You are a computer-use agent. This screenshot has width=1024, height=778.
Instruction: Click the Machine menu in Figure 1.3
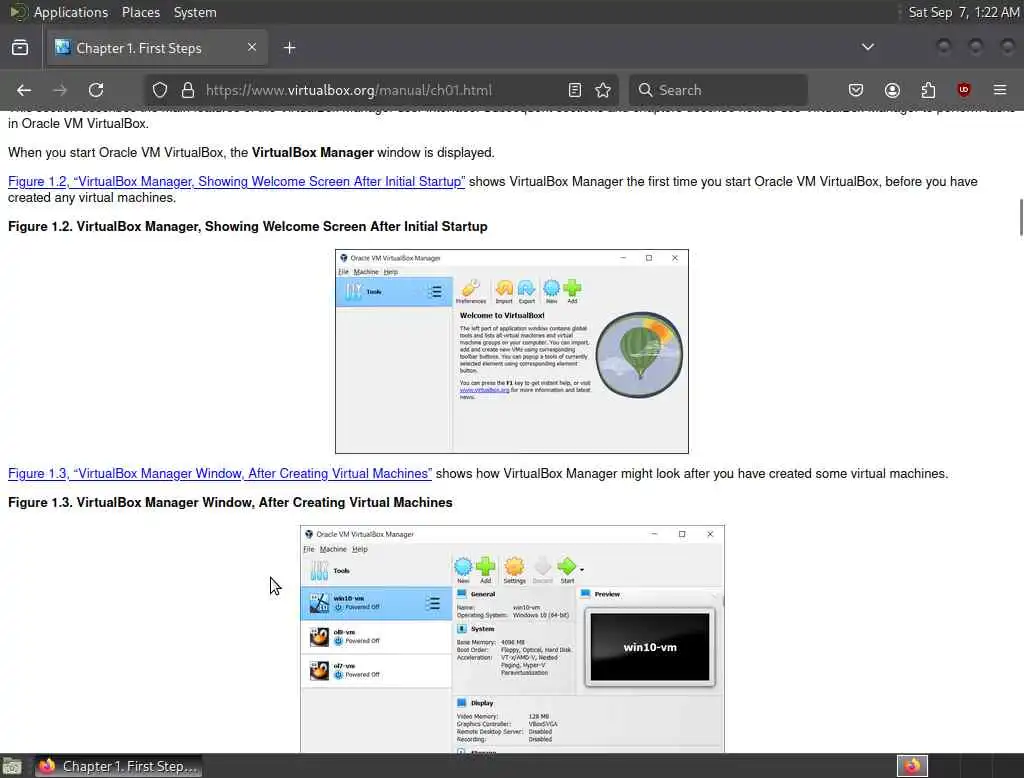coord(333,549)
